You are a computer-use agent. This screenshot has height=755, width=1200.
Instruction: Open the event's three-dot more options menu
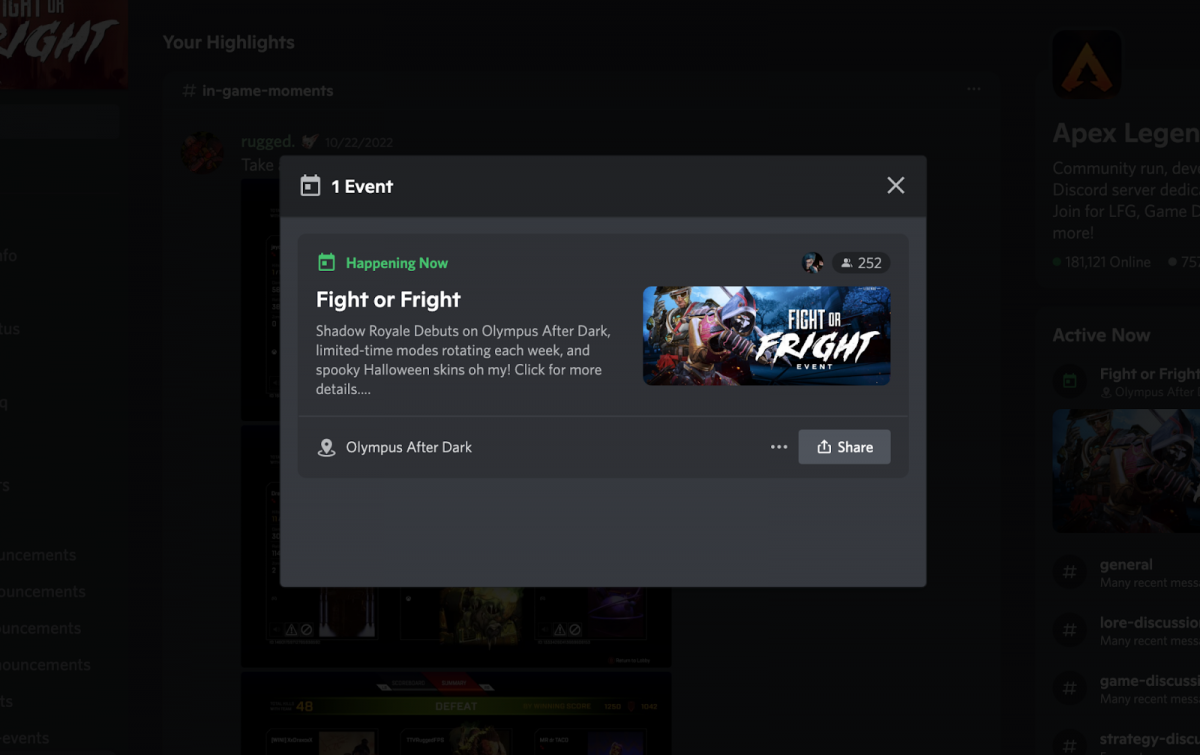(779, 447)
